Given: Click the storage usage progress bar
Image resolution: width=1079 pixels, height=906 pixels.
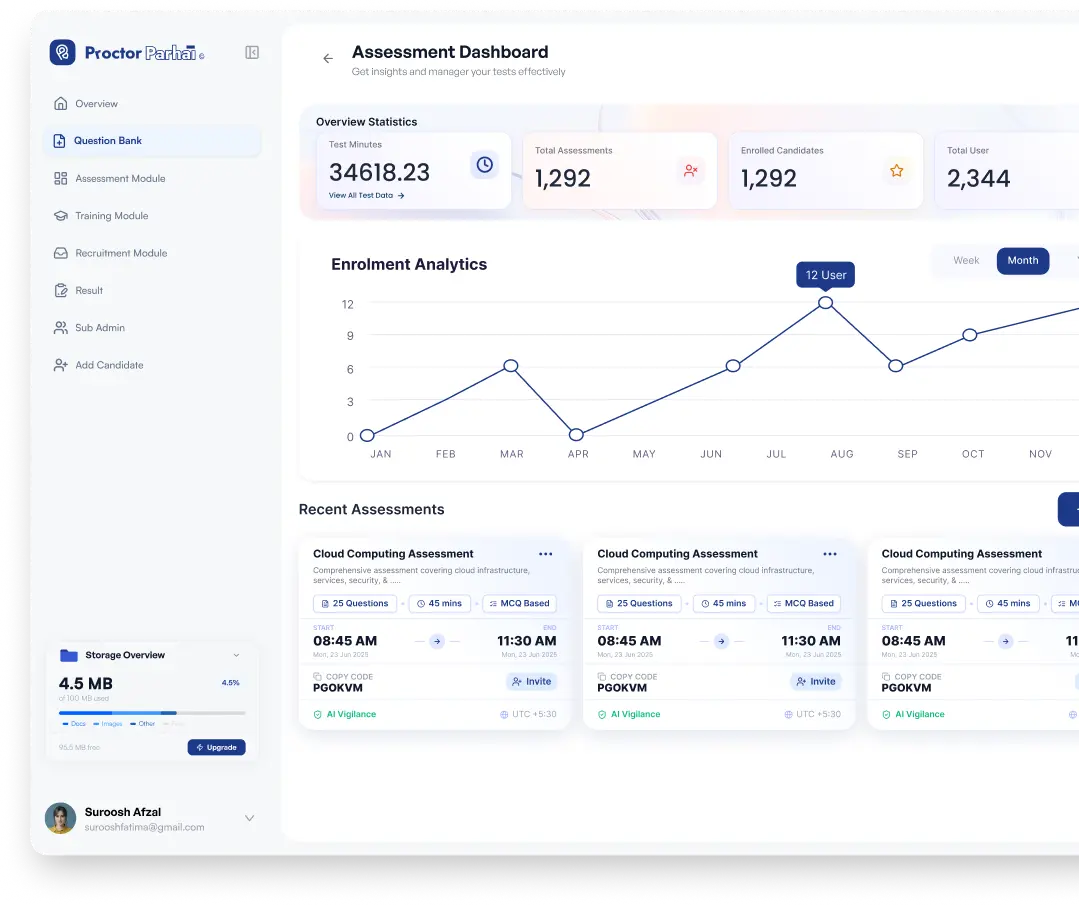Looking at the screenshot, I should (x=152, y=713).
